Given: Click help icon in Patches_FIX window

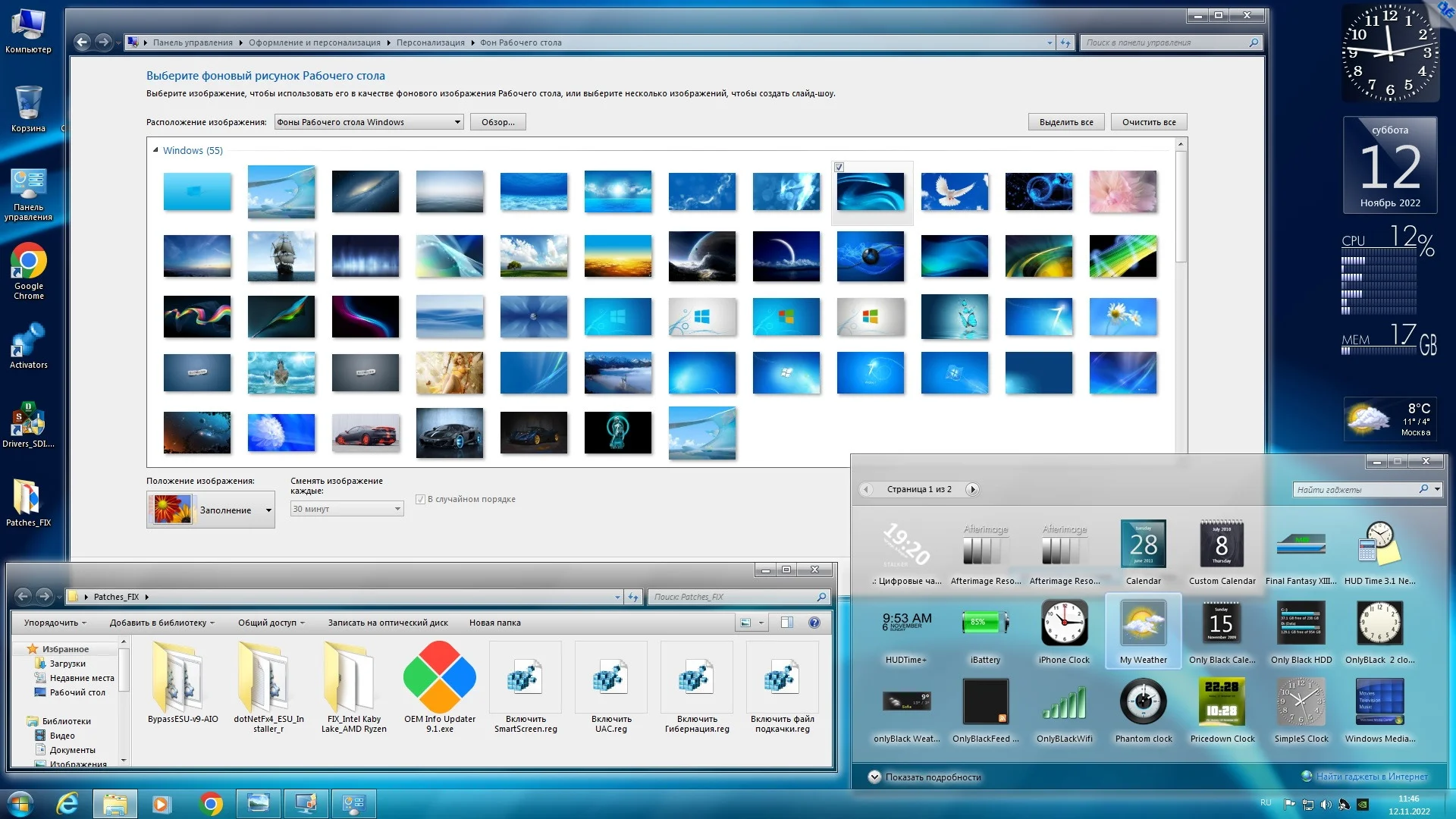Looking at the screenshot, I should (814, 623).
